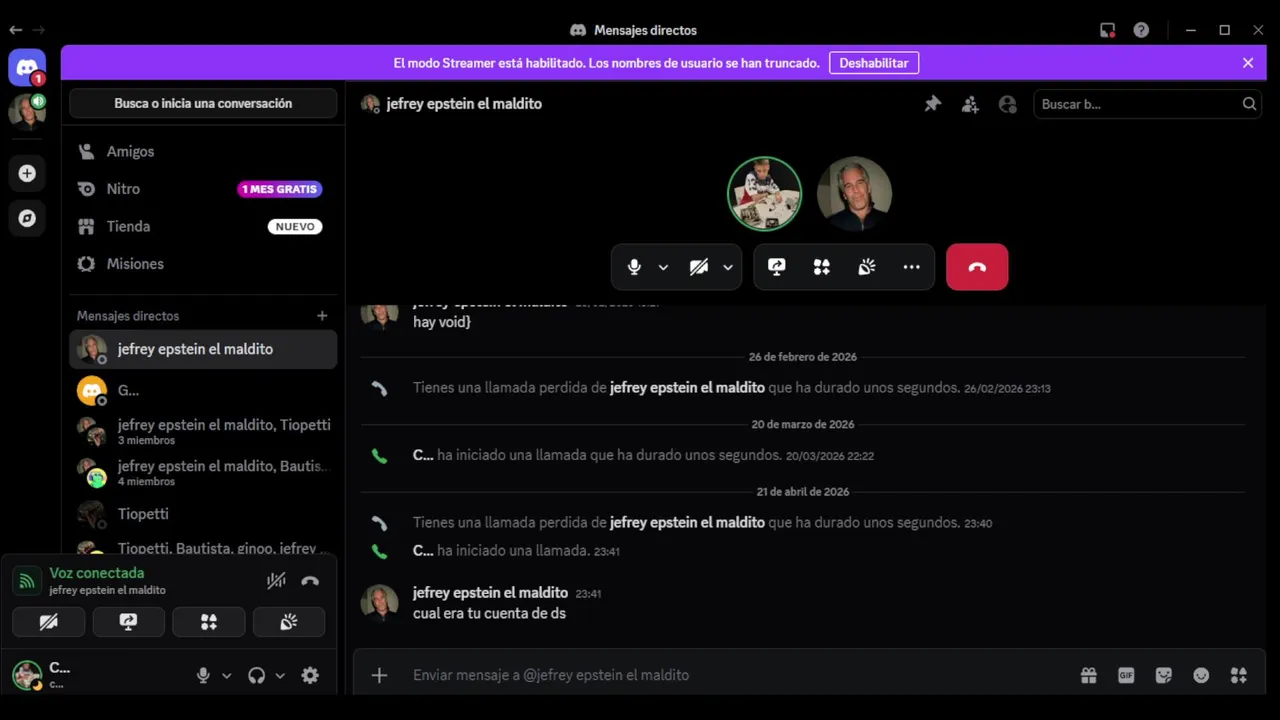Screen dimensions: 1280x720
Task: Select the jefrey epstein el maldito DM
Action: (203, 349)
